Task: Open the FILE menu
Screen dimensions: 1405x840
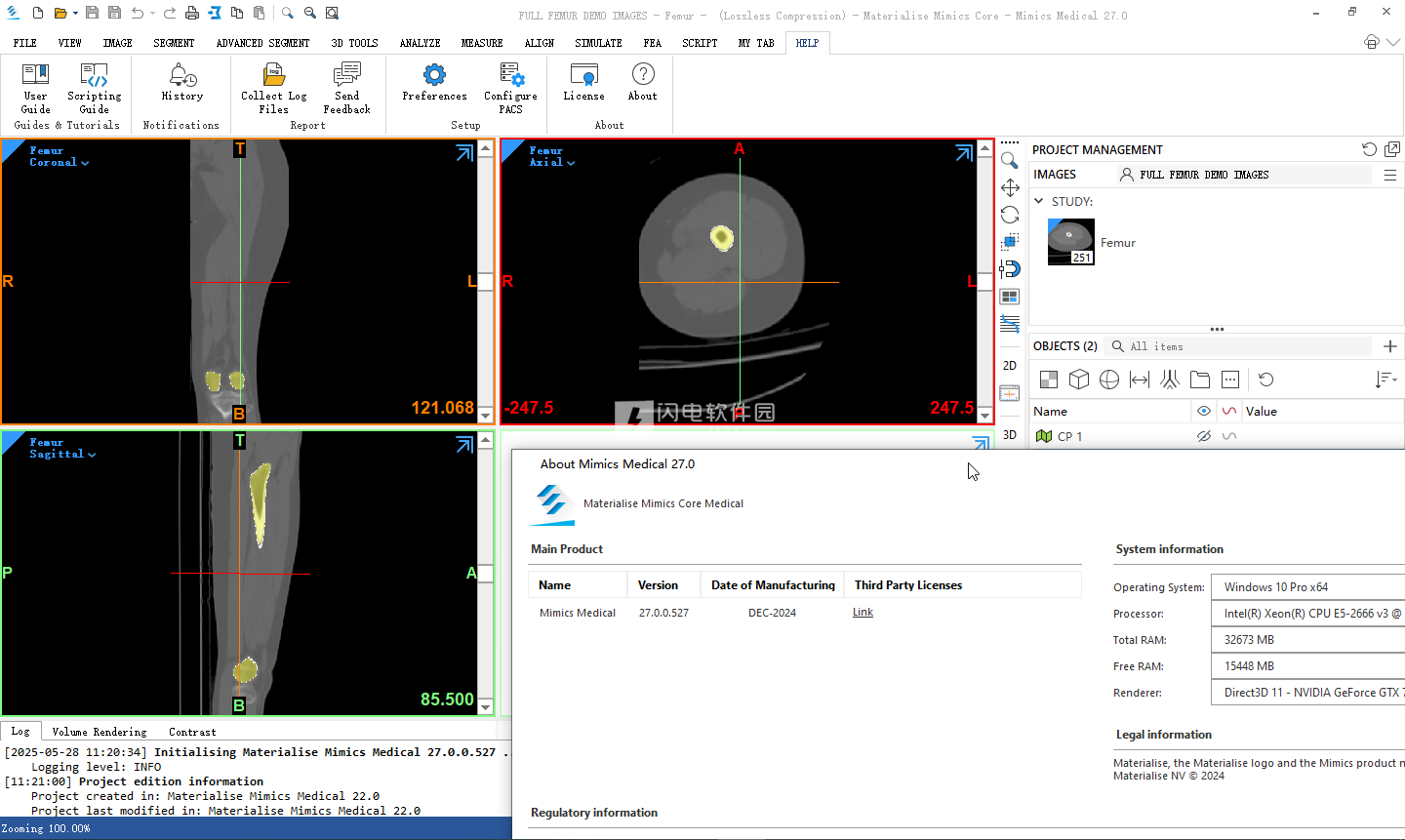Action: coord(25,43)
